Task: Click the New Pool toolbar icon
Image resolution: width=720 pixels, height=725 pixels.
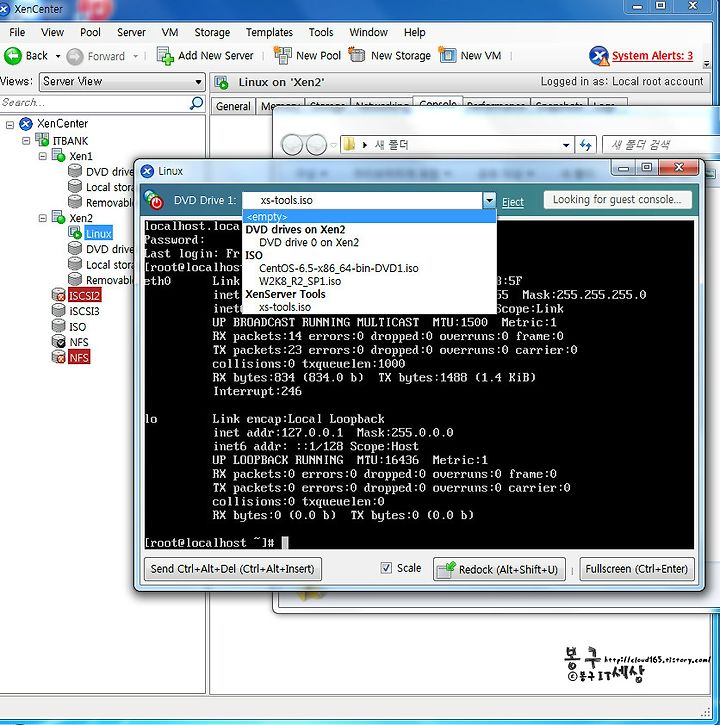Action: point(283,55)
